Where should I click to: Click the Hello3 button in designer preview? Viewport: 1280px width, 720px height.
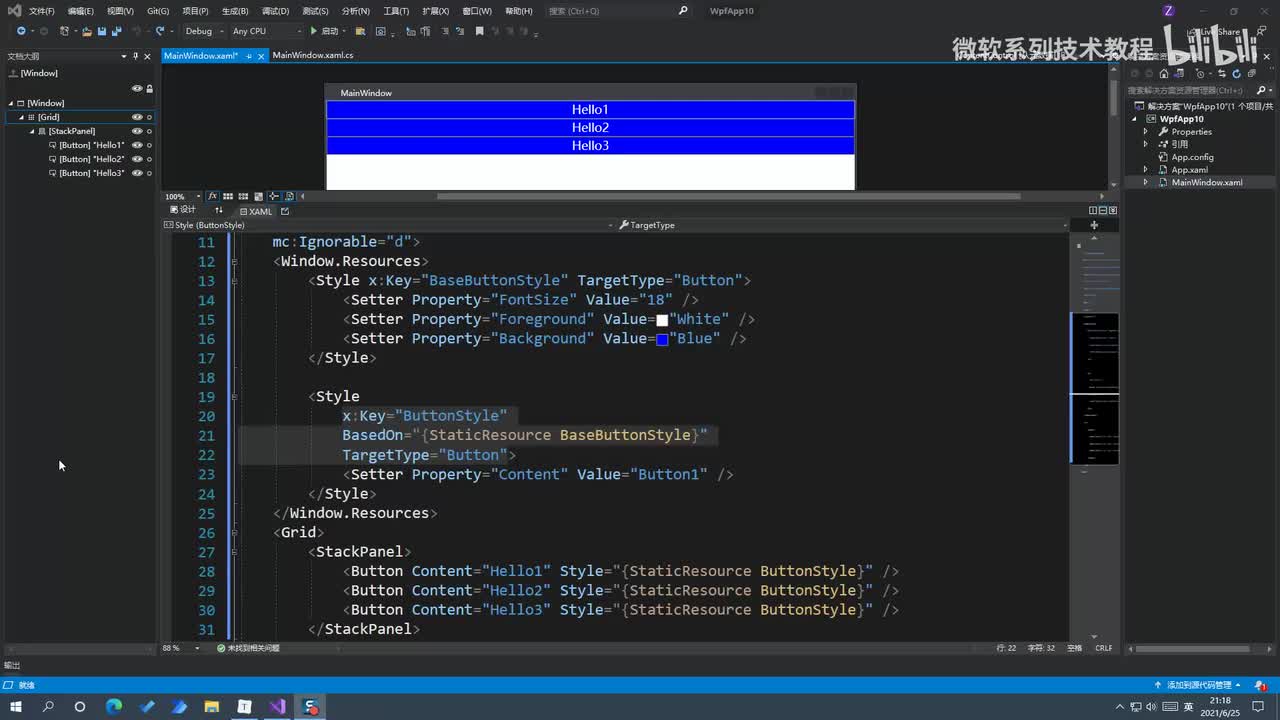tap(590, 146)
